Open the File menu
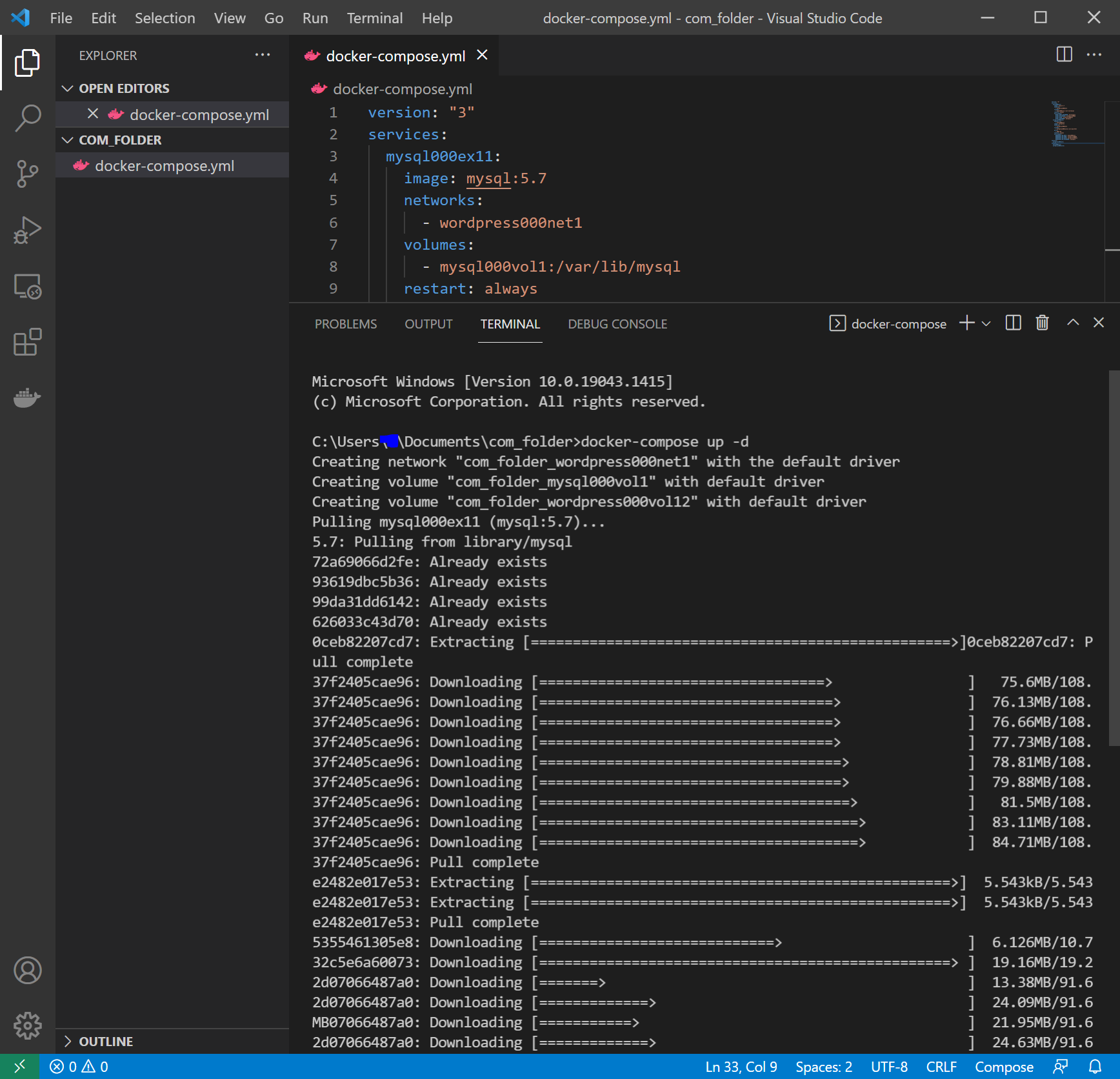Viewport: 1120px width, 1079px height. 61,18
